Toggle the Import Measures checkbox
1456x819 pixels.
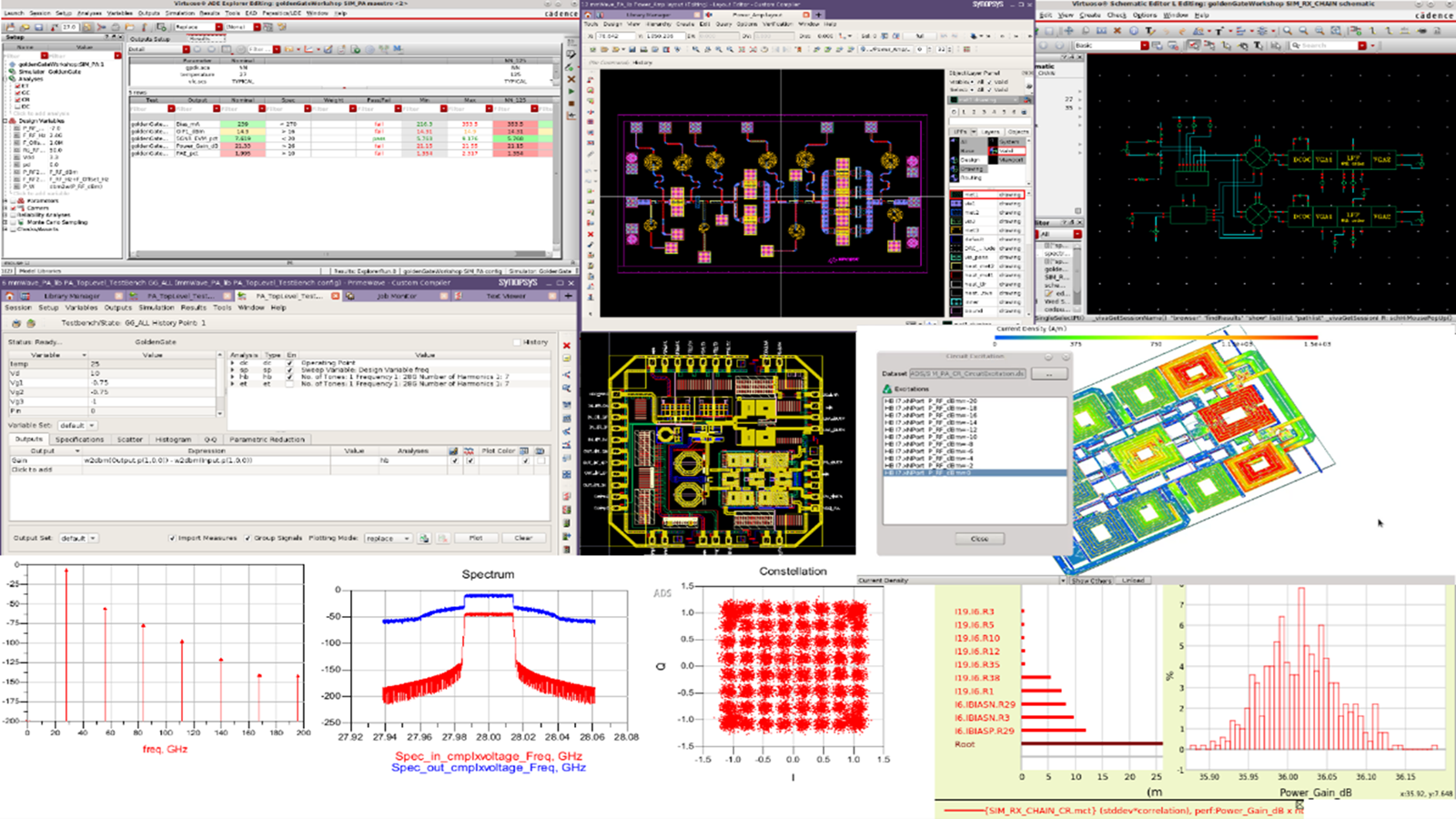click(x=173, y=538)
